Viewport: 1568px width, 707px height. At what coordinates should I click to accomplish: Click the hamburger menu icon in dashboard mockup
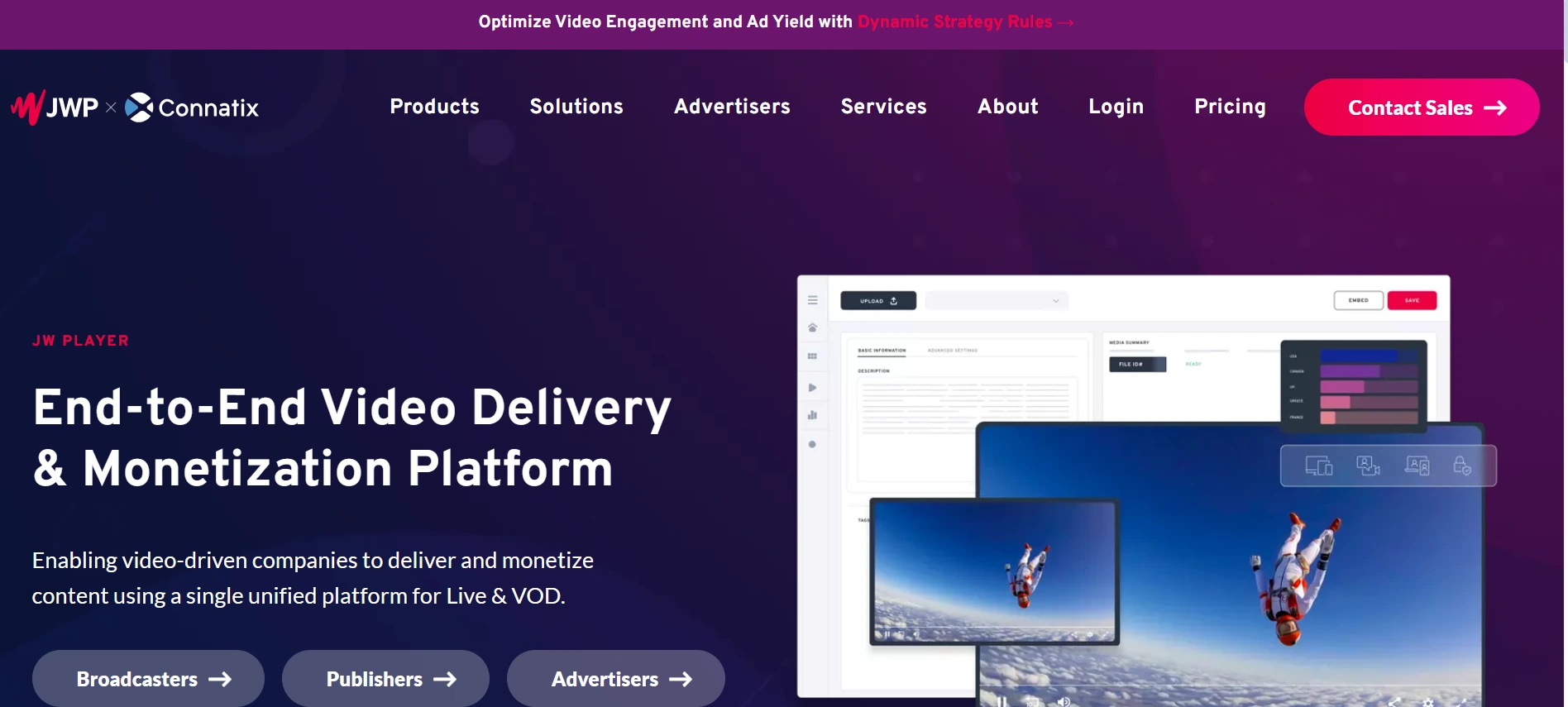click(x=813, y=300)
